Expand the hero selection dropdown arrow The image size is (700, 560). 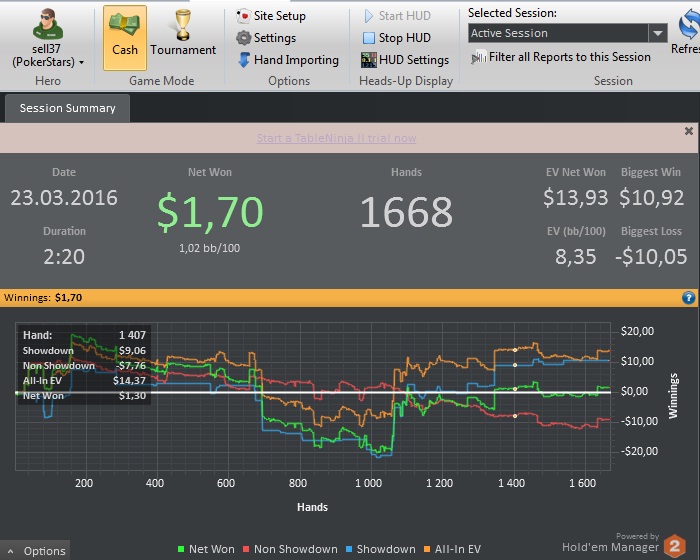coord(82,63)
